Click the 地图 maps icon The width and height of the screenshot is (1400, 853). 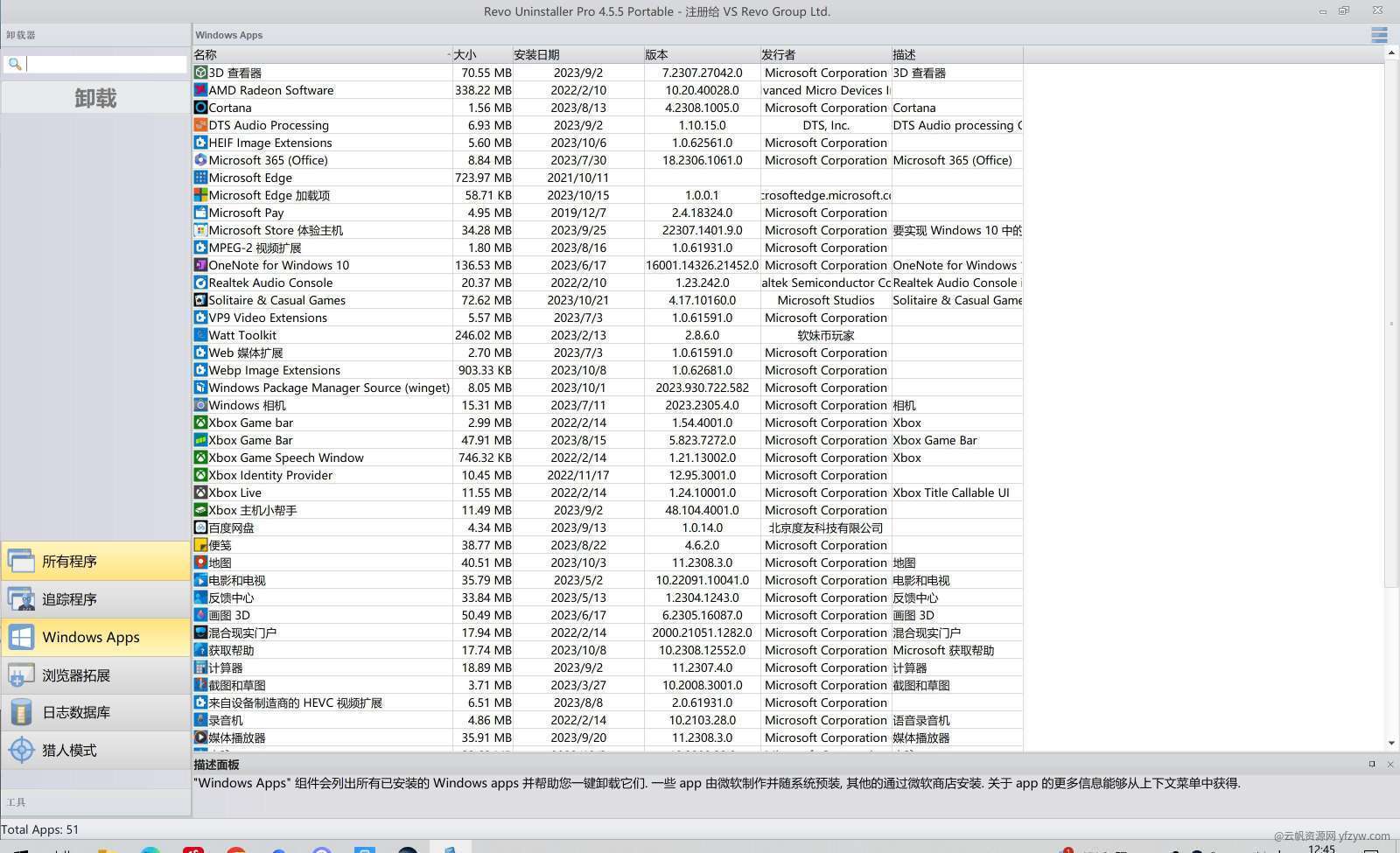point(200,563)
